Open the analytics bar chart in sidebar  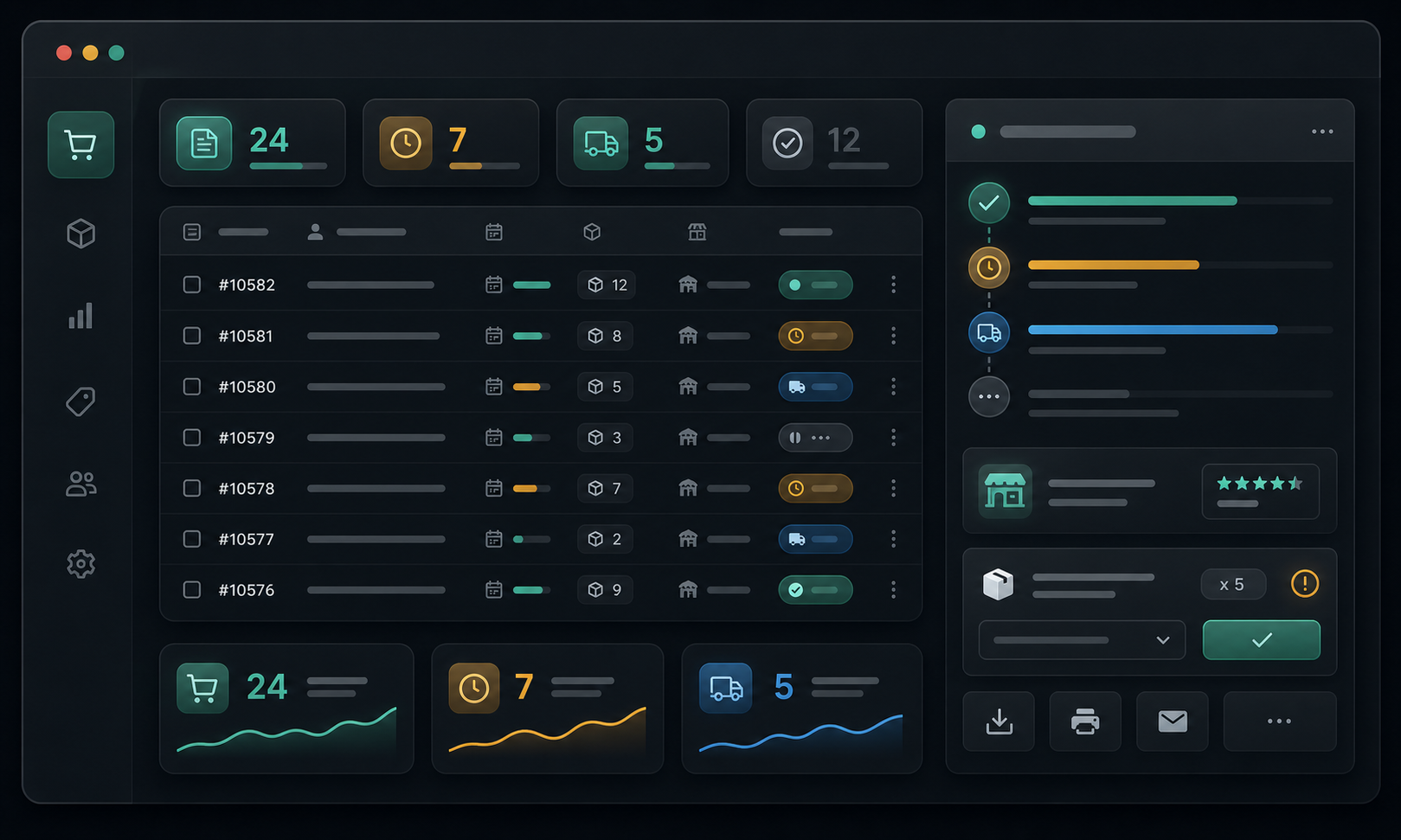80,316
